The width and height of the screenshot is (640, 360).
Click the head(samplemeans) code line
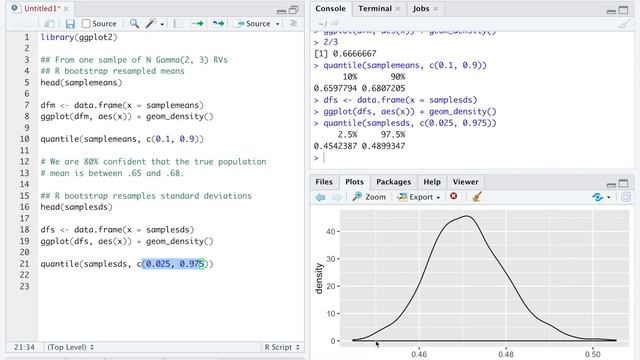click(81, 82)
